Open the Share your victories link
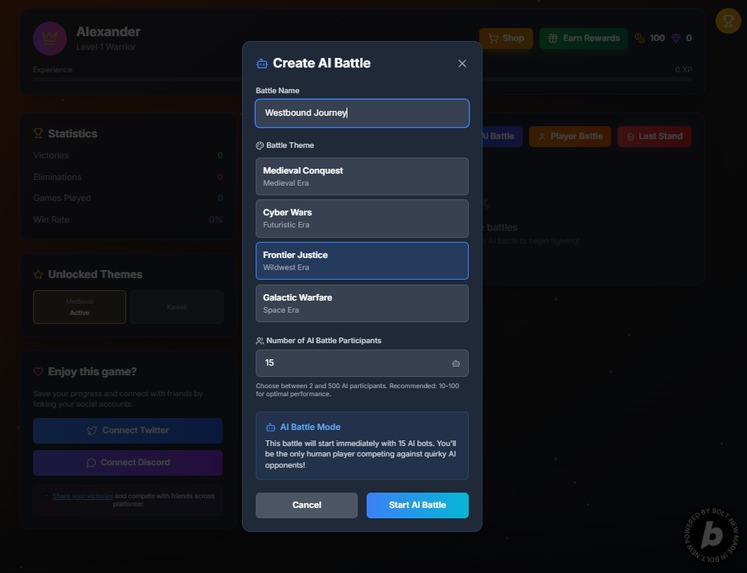This screenshot has width=747, height=573. point(82,496)
